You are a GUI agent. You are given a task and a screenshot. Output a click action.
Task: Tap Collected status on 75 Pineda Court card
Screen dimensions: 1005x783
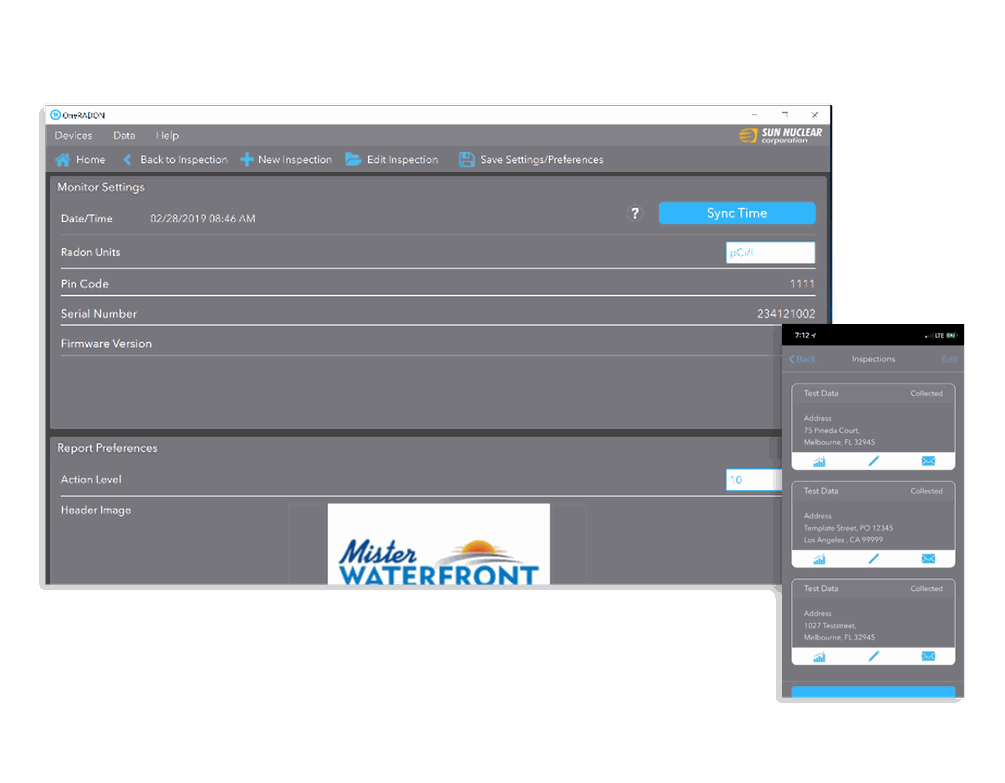tap(926, 393)
